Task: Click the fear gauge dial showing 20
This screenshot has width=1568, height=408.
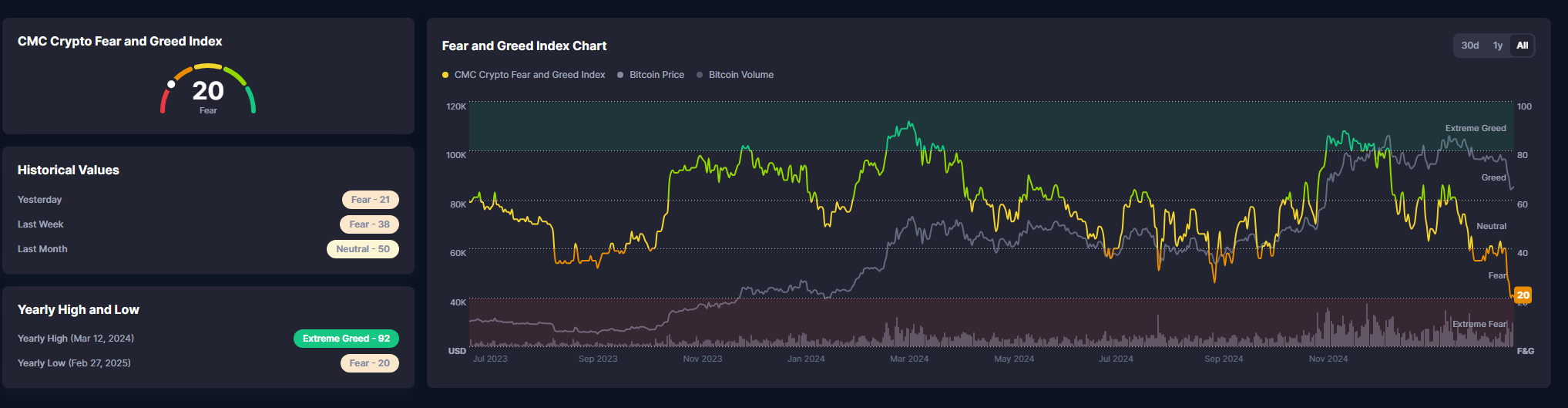Action: (x=208, y=89)
